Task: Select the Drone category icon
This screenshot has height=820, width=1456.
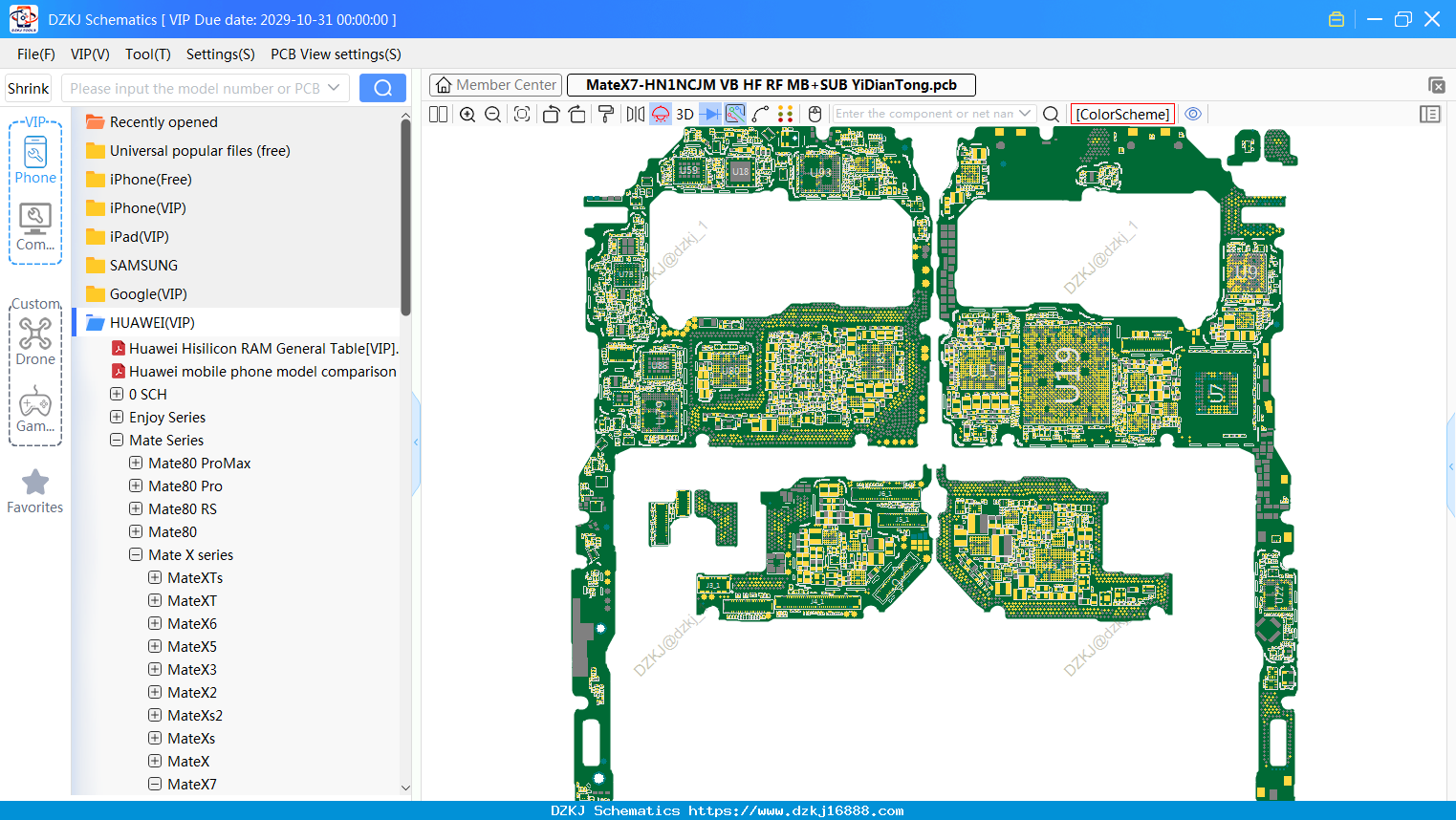Action: click(35, 342)
